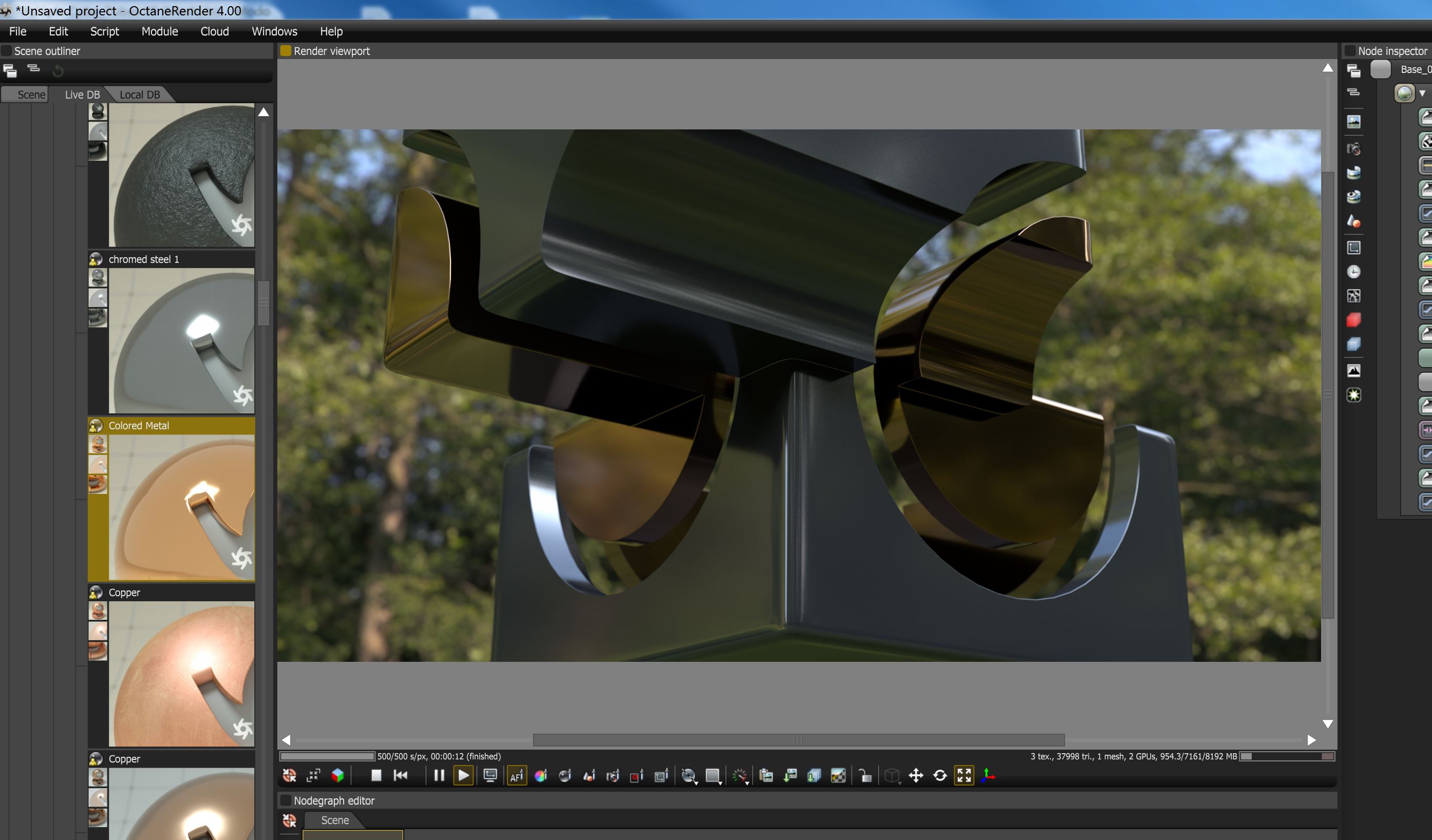The height and width of the screenshot is (840, 1432).
Task: Open the clay mode dropdown in the toolbar
Action: point(689,776)
